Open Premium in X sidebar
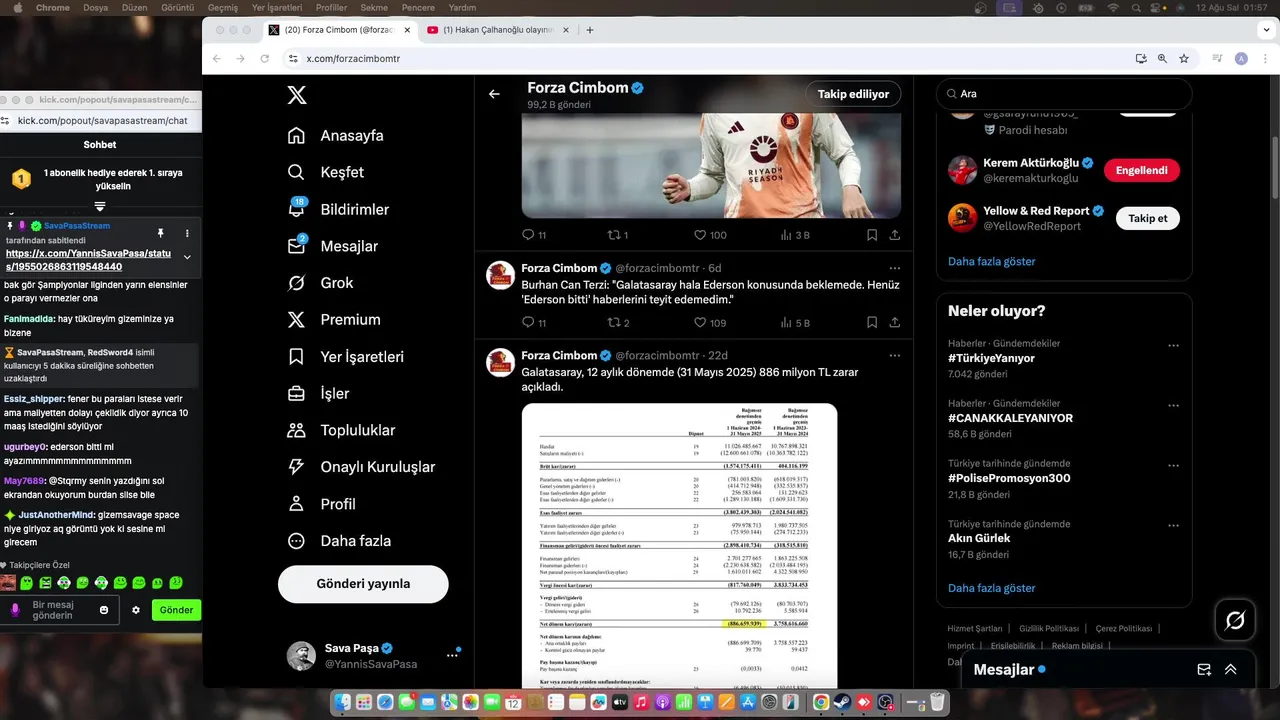 tap(334, 320)
